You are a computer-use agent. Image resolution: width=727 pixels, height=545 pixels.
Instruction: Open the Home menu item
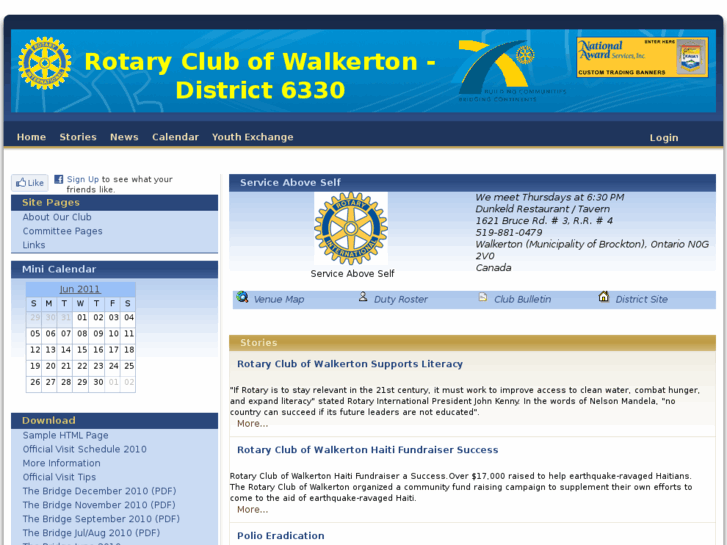pyautogui.click(x=31, y=137)
